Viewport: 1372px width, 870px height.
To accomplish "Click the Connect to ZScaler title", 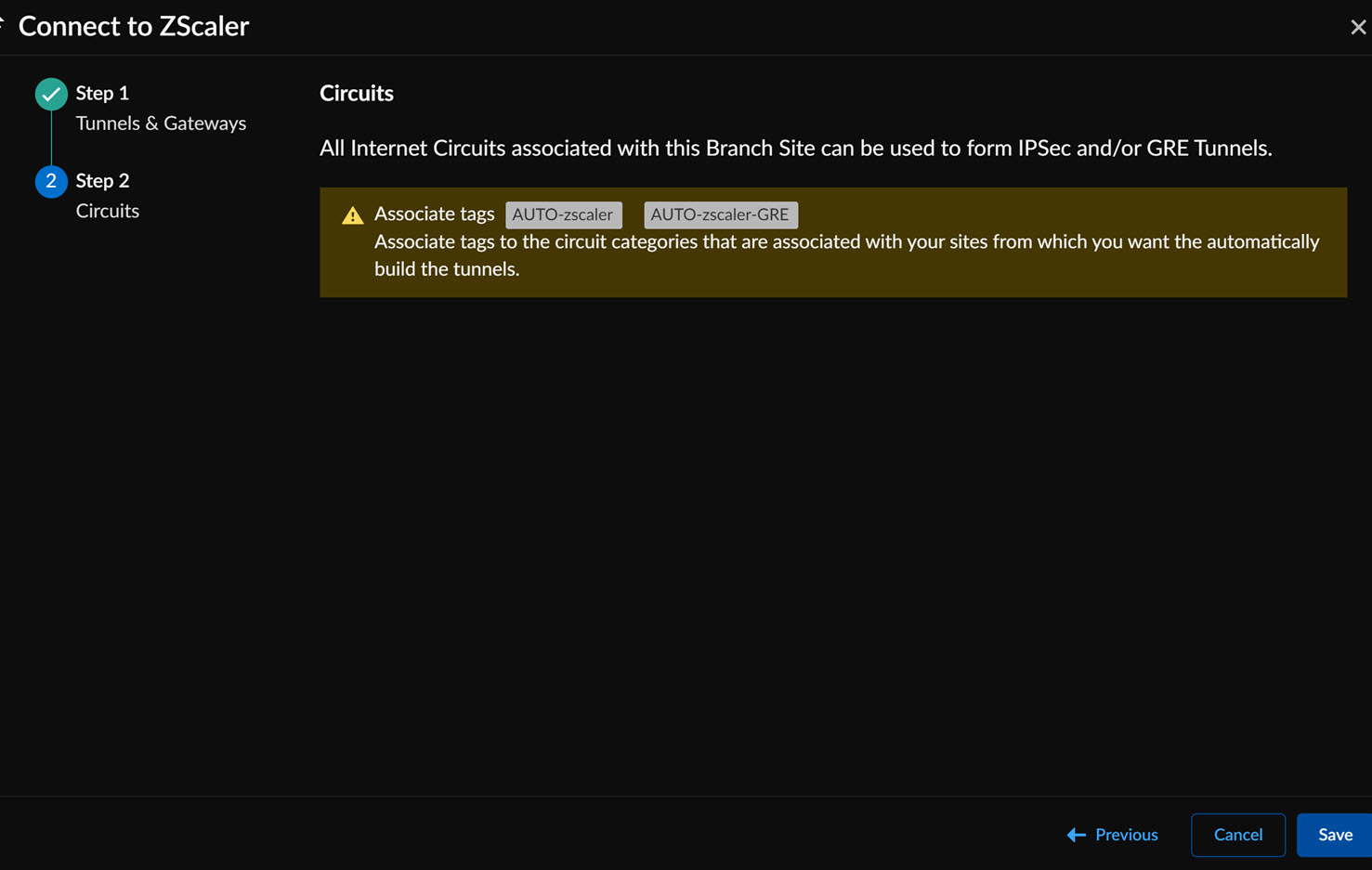I will click(x=134, y=26).
